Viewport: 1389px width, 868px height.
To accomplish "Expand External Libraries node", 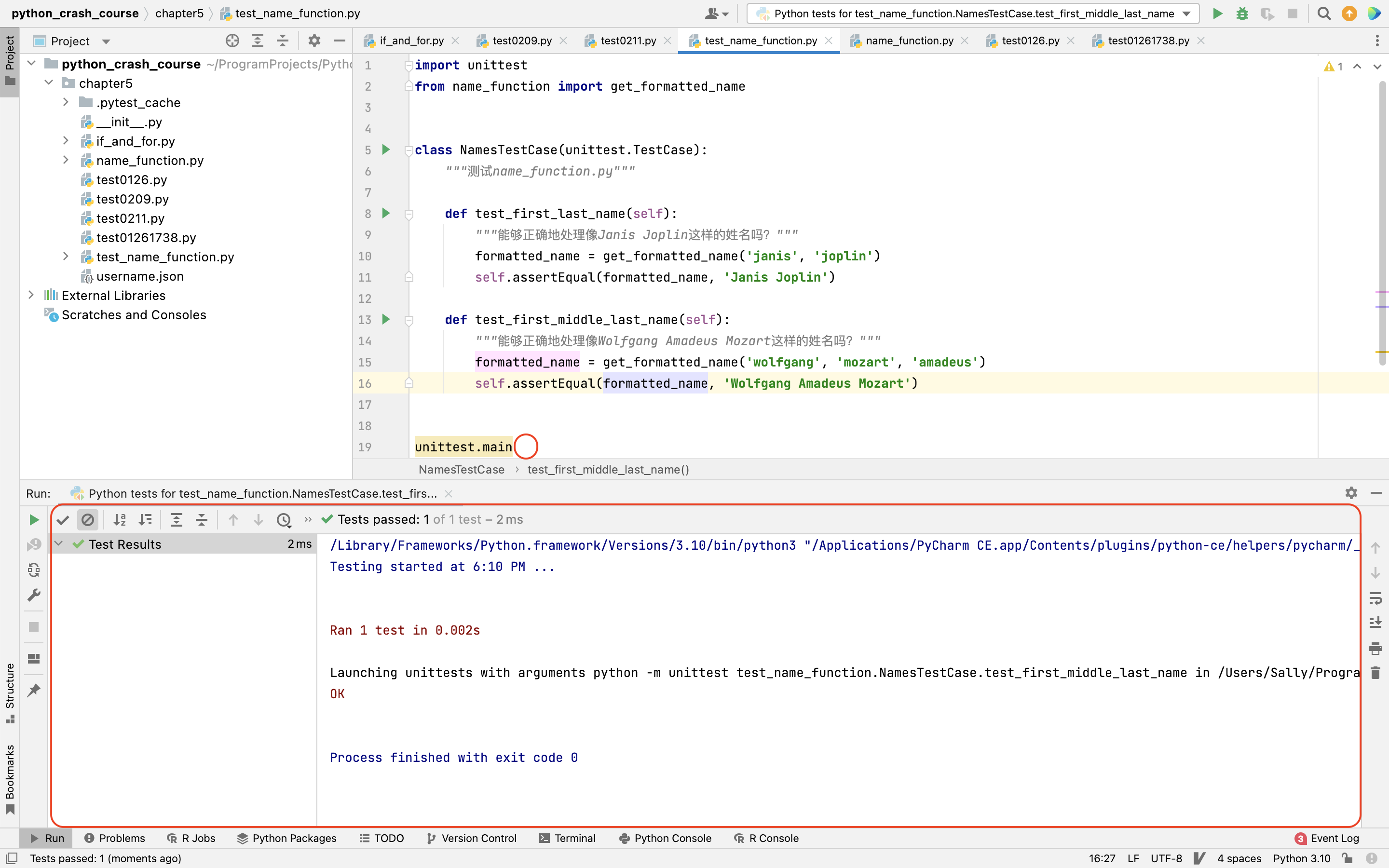I will pos(31,295).
